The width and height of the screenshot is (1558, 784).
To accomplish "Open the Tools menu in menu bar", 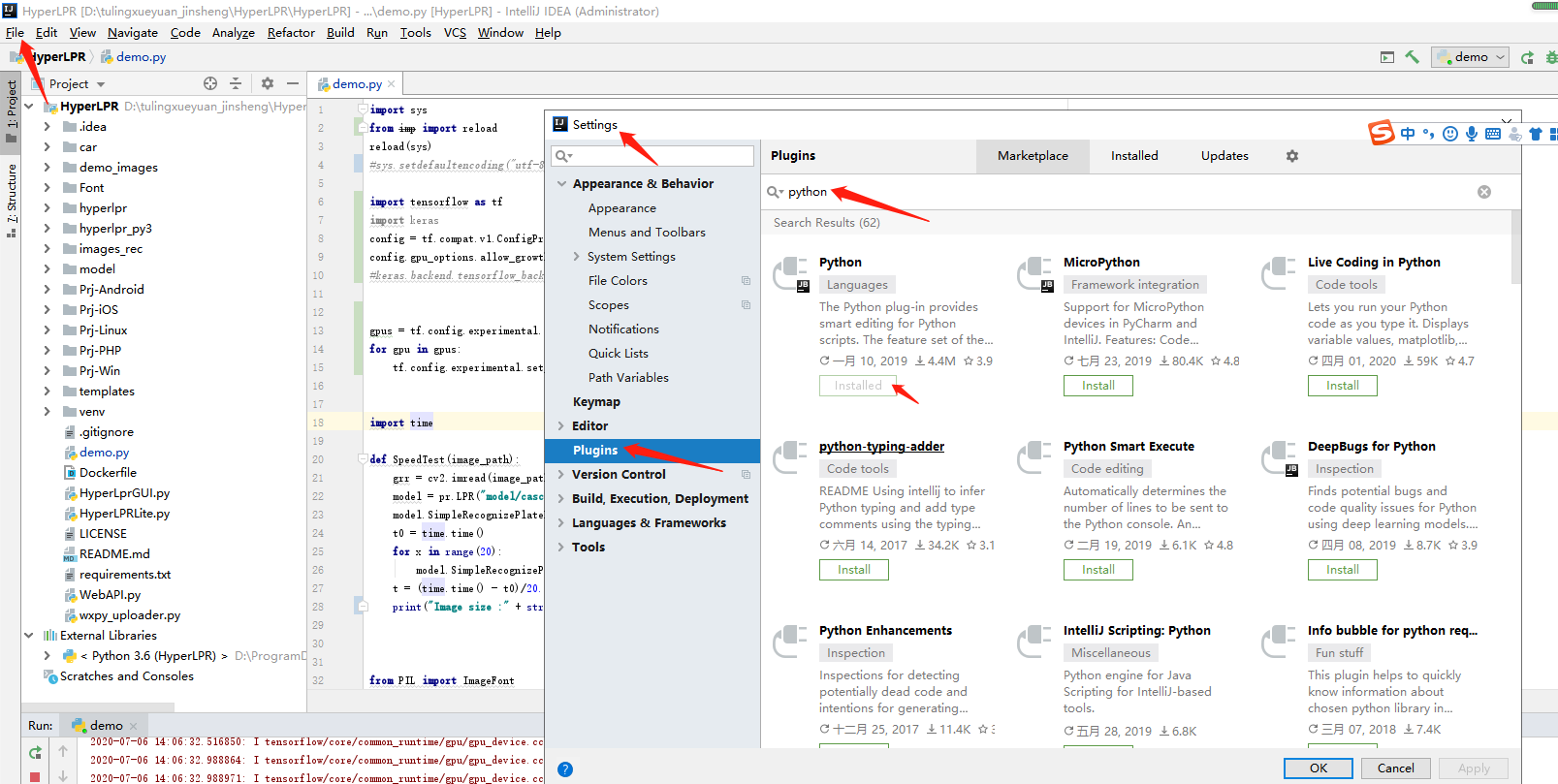I will pyautogui.click(x=415, y=33).
